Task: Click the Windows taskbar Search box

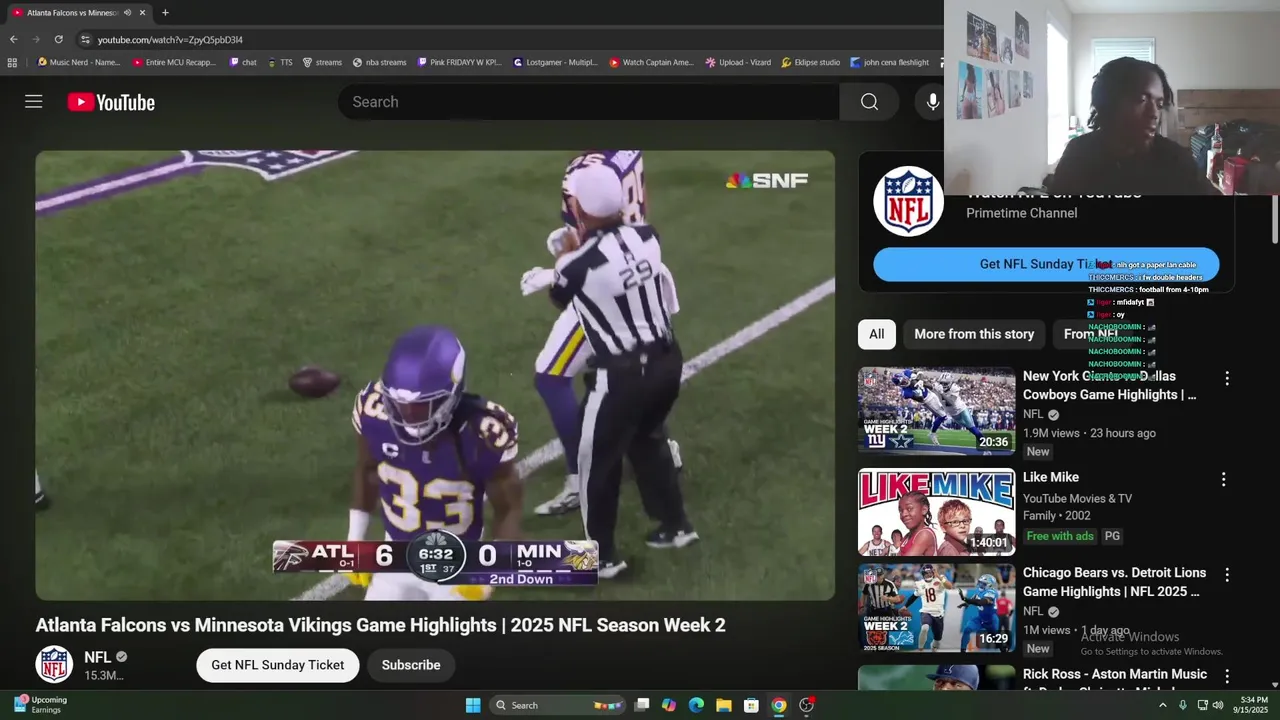Action: point(559,705)
